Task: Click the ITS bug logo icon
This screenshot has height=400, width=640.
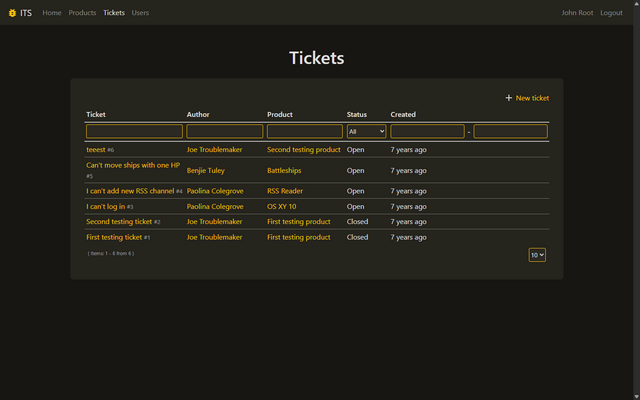Action: point(12,13)
